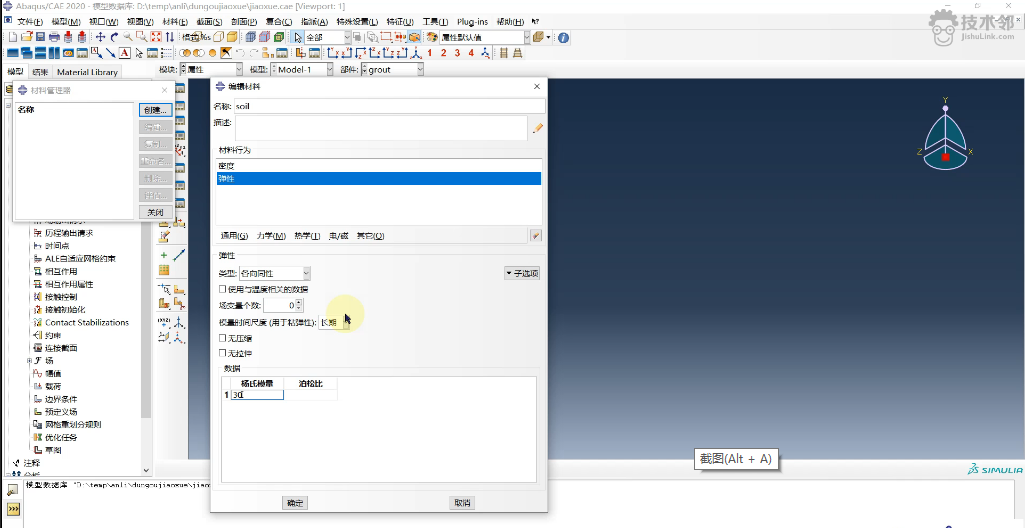Open the Plug-ins menu
The image size is (1025, 528).
click(472, 22)
